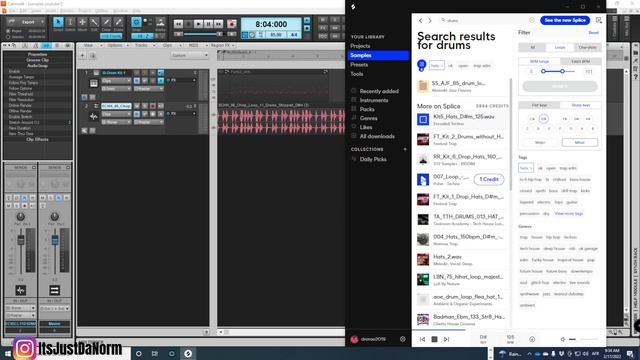Open Projects in Splice sidebar
The image size is (640, 360).
coord(360,46)
